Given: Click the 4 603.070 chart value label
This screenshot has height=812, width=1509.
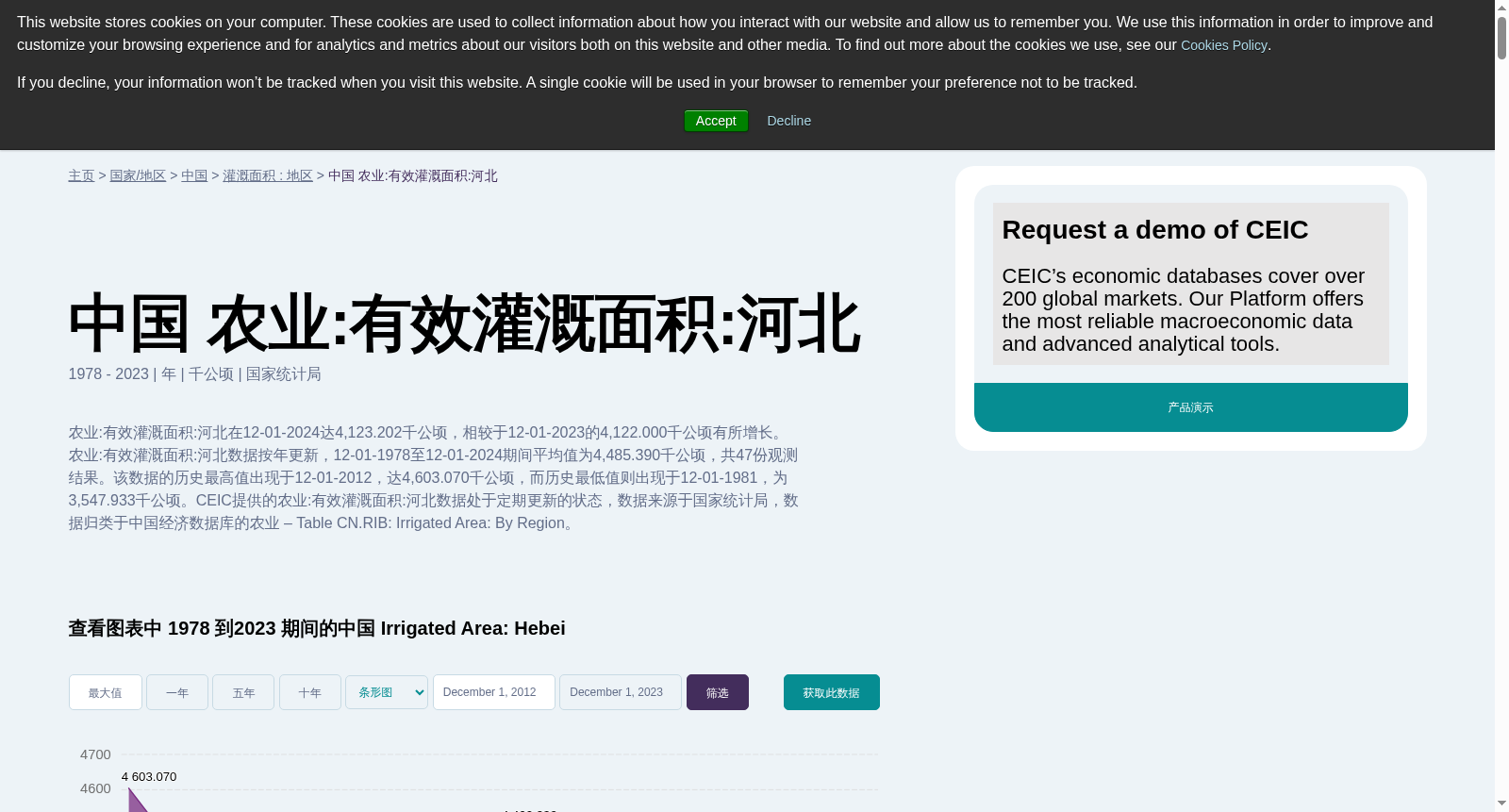Looking at the screenshot, I should click(x=149, y=777).
